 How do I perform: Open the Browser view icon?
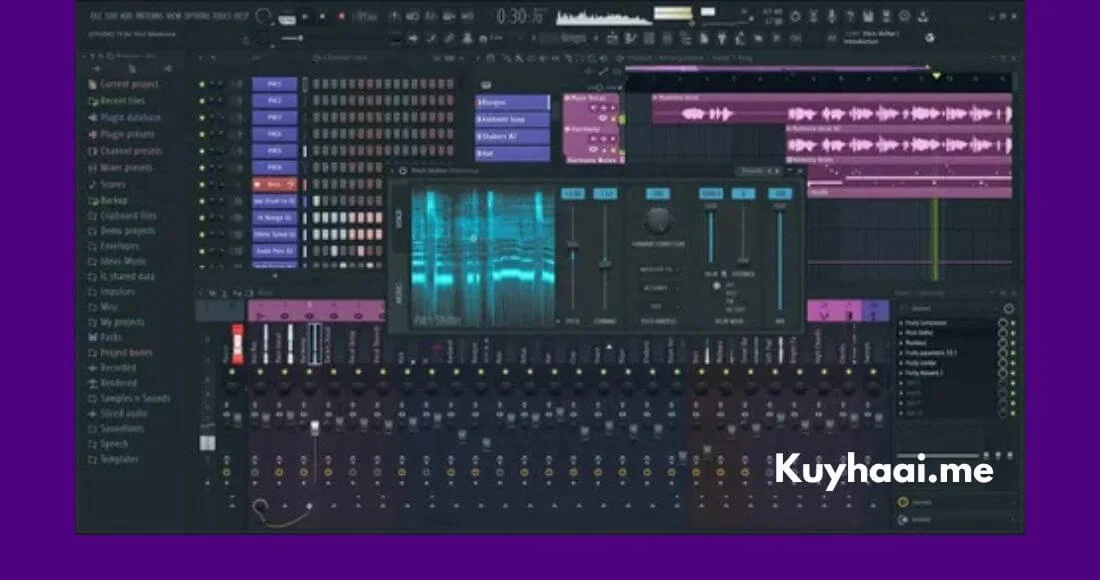pos(685,39)
